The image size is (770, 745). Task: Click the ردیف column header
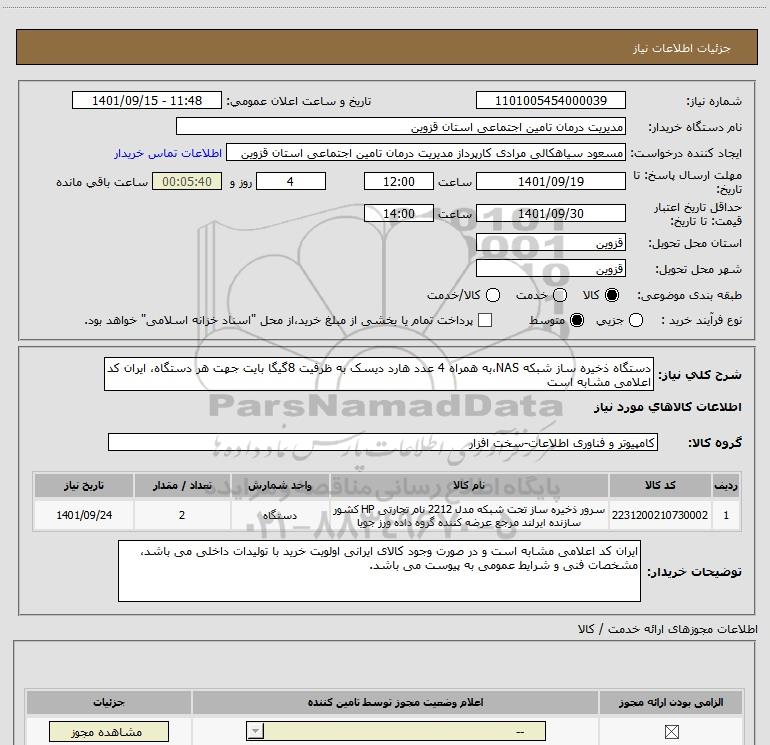click(726, 485)
